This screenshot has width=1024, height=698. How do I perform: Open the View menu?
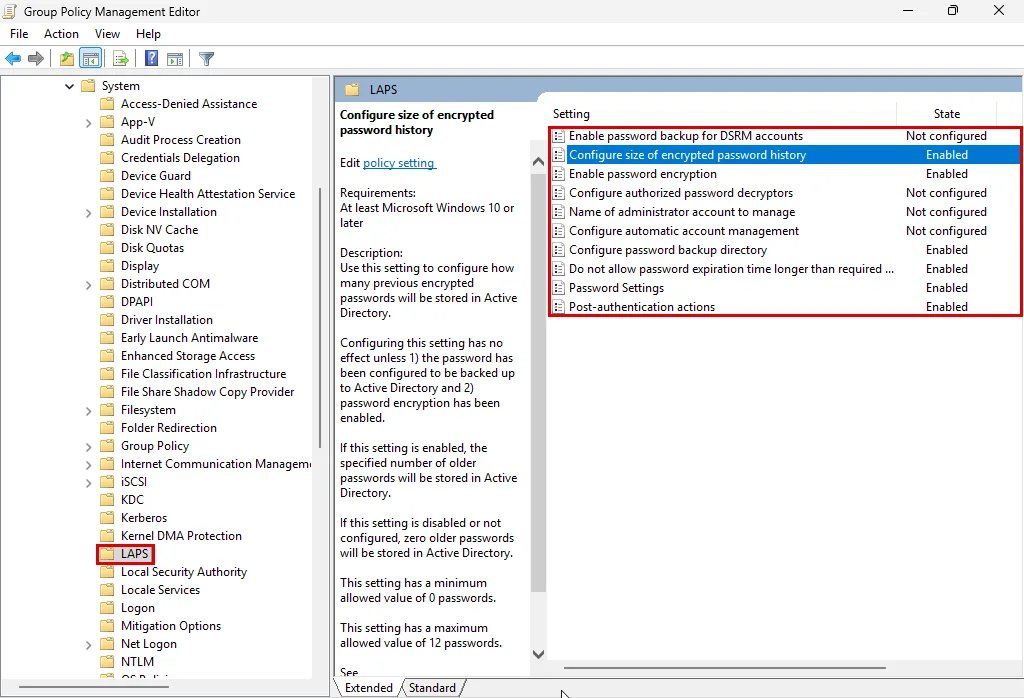[107, 34]
